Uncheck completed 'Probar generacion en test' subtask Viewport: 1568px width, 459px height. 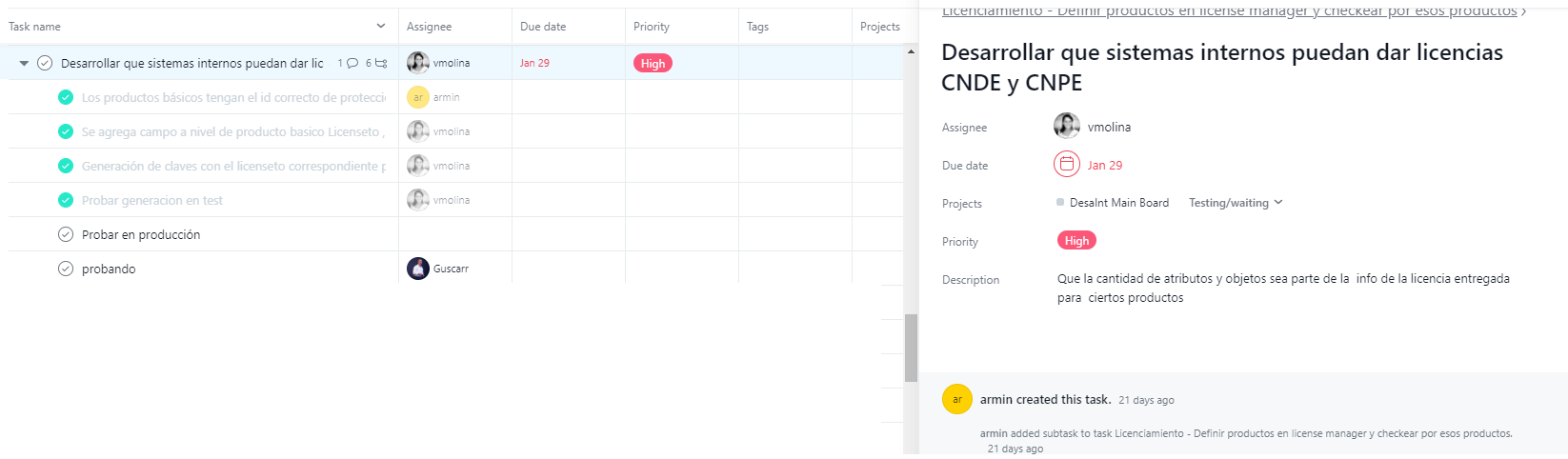[x=66, y=200]
